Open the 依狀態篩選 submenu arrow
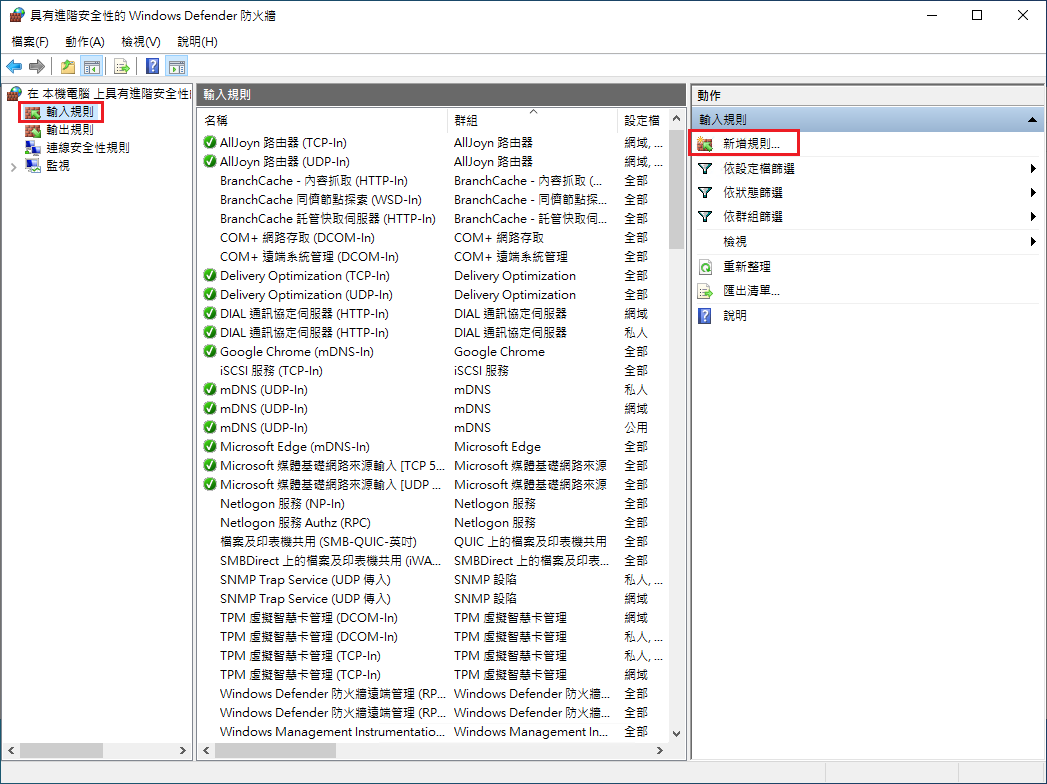This screenshot has width=1047, height=784. tap(1033, 193)
